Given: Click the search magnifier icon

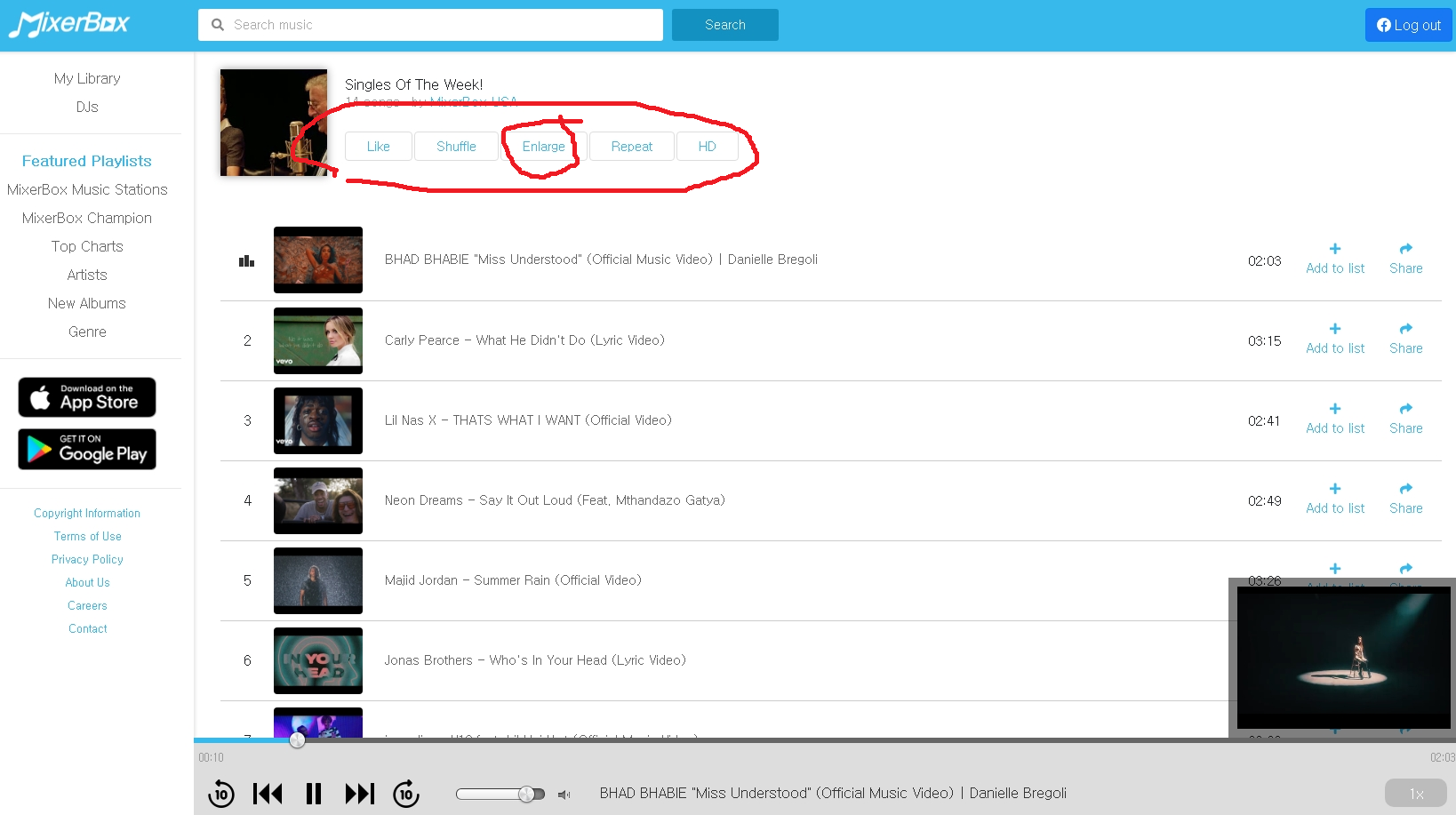Looking at the screenshot, I should [217, 25].
